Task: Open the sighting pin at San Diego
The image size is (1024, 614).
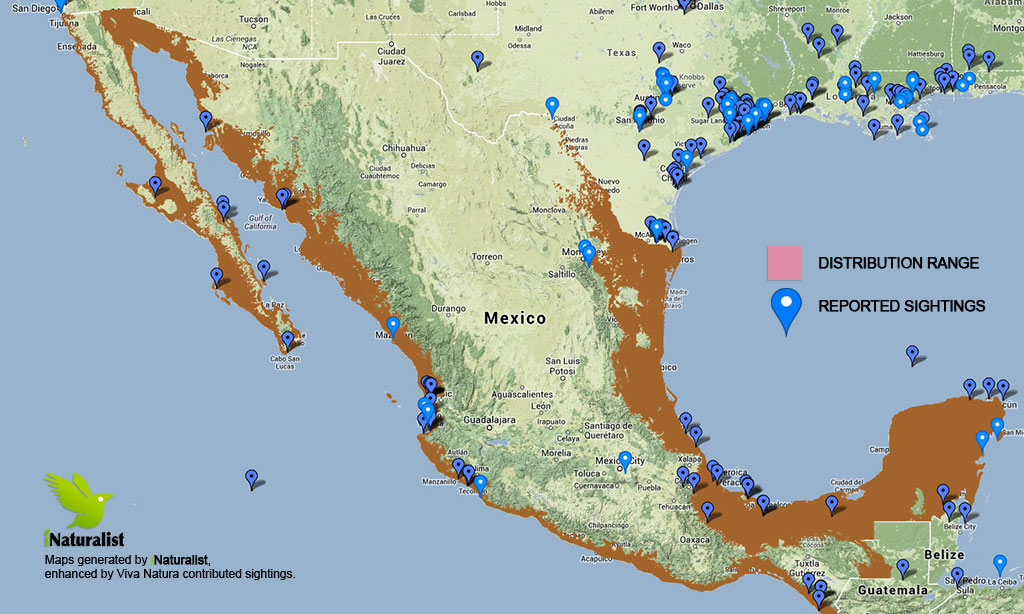Action: [61, 4]
